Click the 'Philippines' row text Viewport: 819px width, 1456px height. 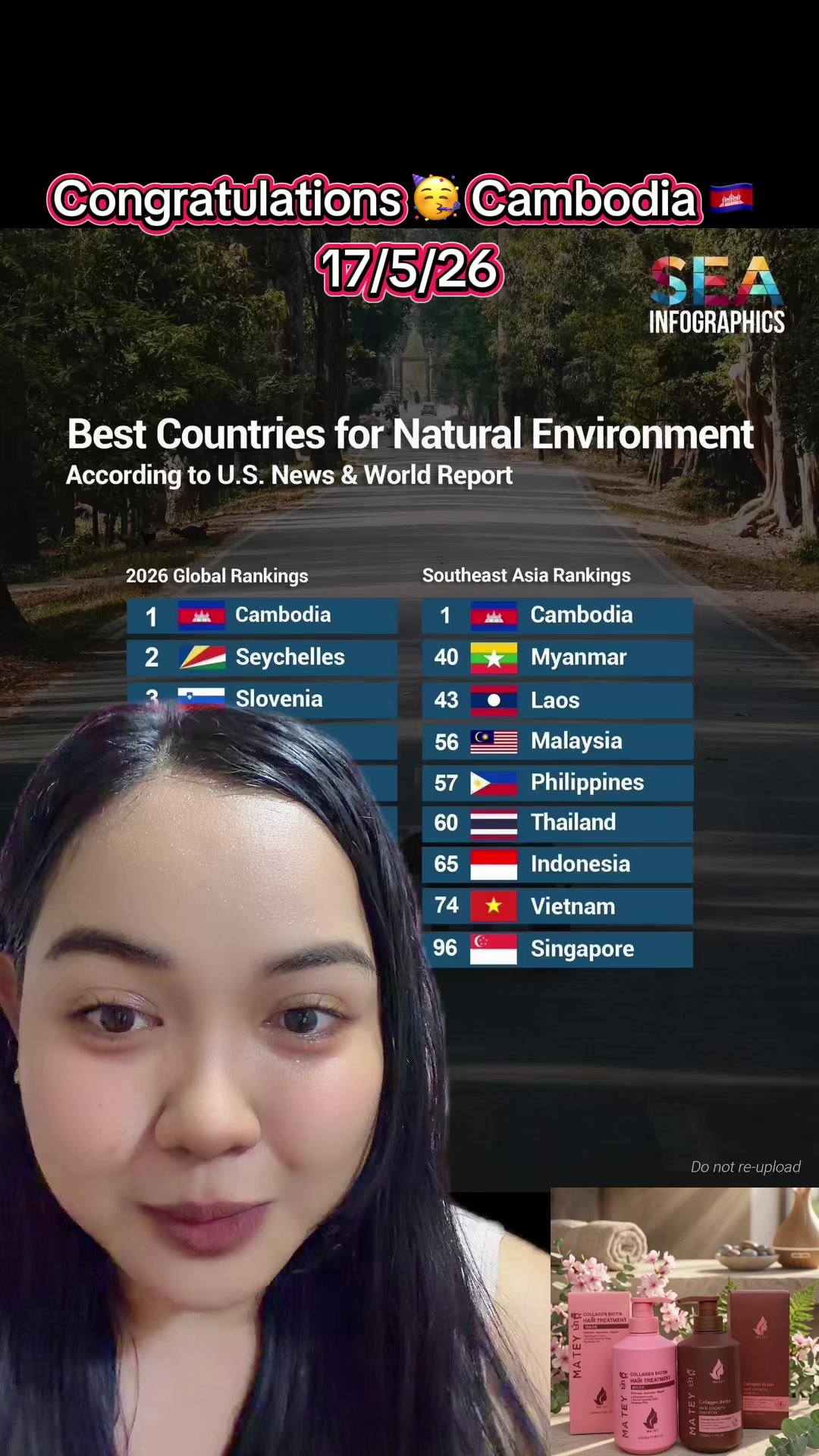587,783
